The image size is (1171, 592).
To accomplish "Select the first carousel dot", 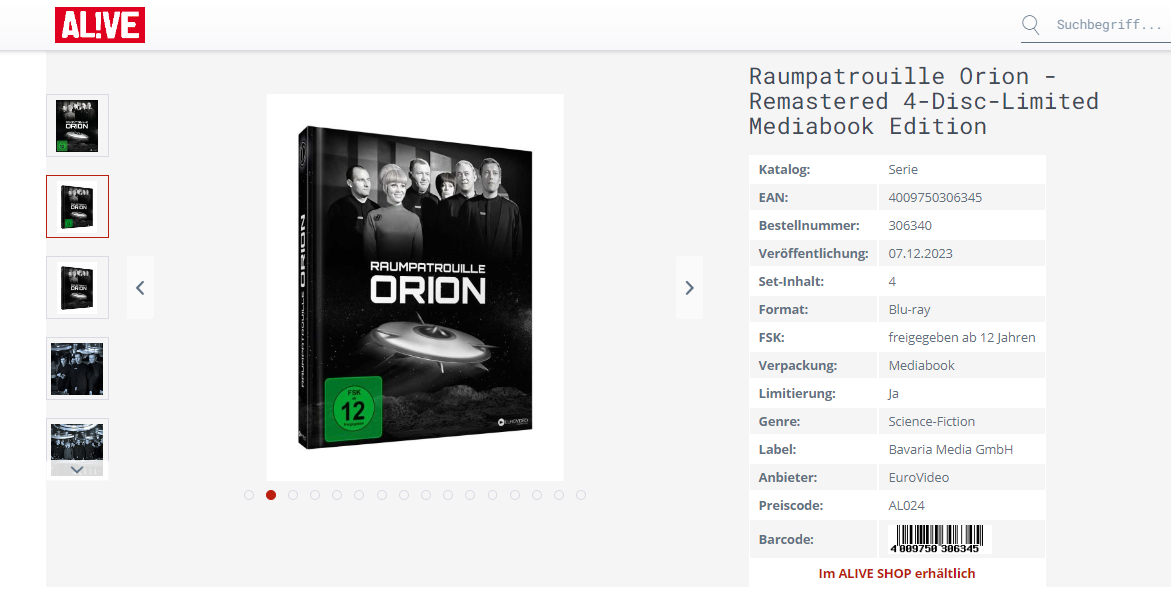I will 249,495.
